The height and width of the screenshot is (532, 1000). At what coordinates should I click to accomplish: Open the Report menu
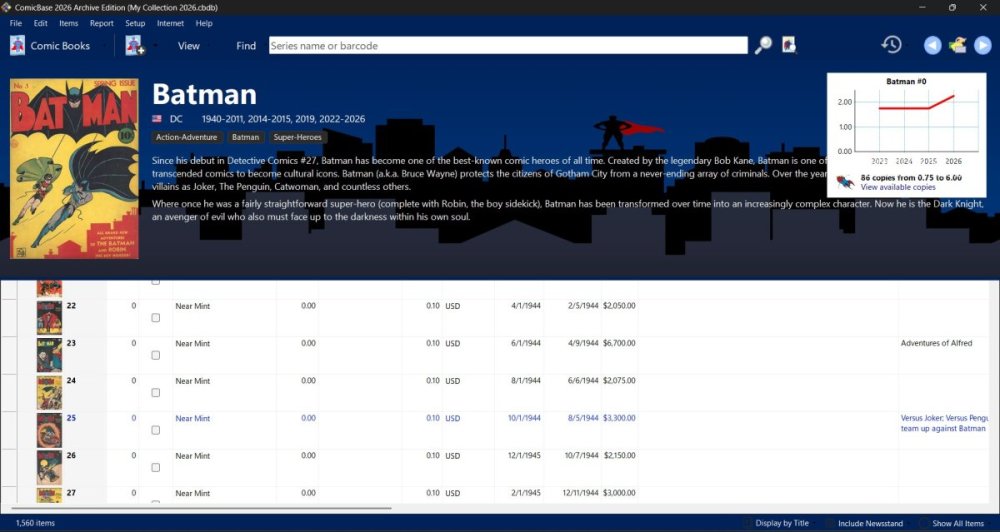coord(101,23)
